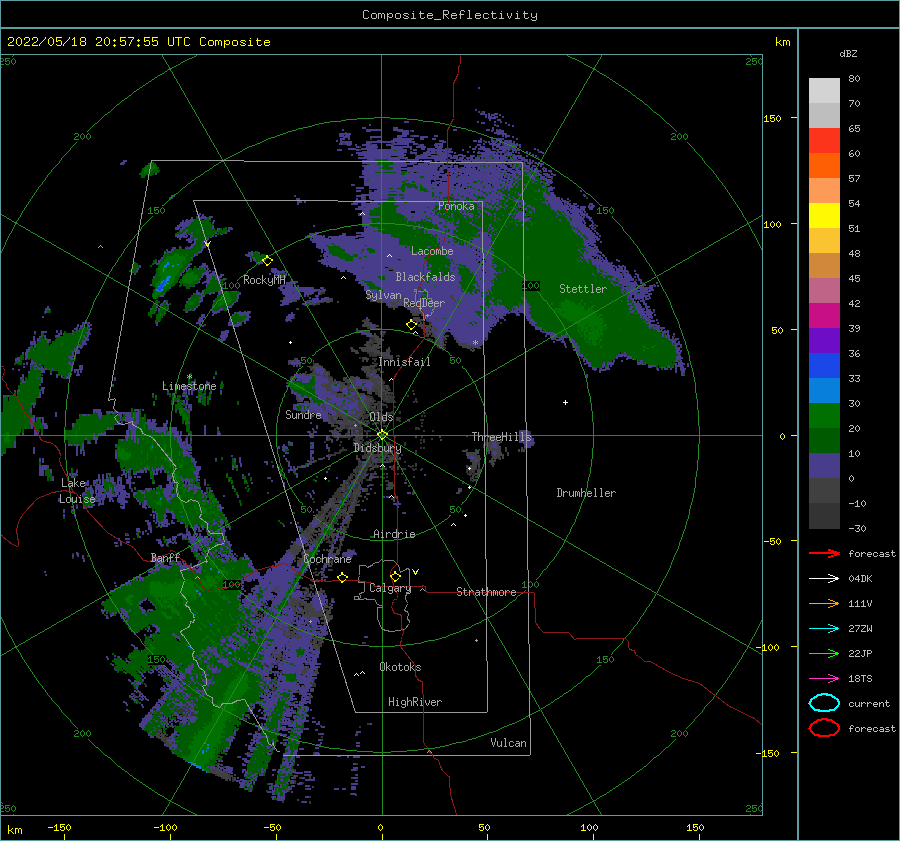Select the 'Banff' map label
Viewport: 900px width, 841px height.
[165, 557]
